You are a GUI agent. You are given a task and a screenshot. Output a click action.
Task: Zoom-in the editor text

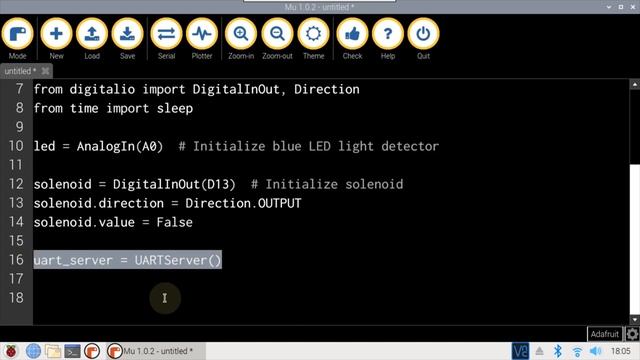(241, 39)
